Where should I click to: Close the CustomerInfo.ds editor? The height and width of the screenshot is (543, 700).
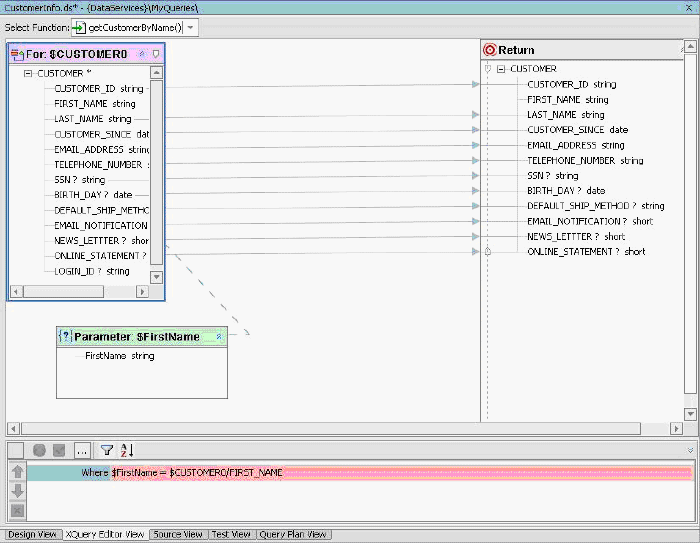coord(689,7)
